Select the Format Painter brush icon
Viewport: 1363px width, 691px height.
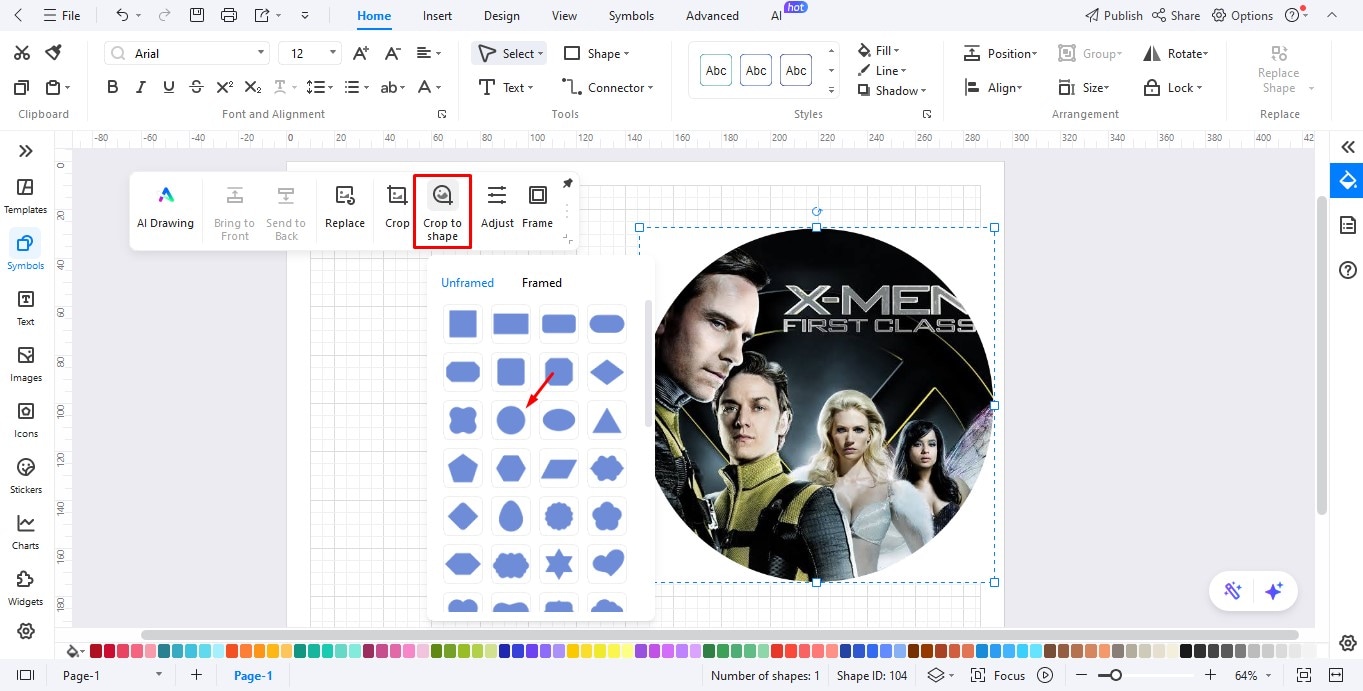[54, 52]
